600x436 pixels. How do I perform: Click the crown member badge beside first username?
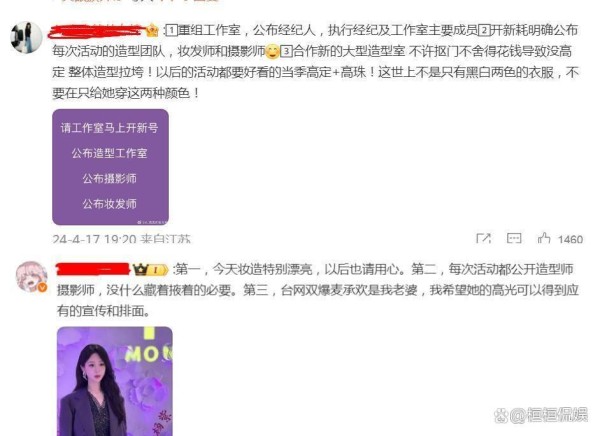coord(152,30)
